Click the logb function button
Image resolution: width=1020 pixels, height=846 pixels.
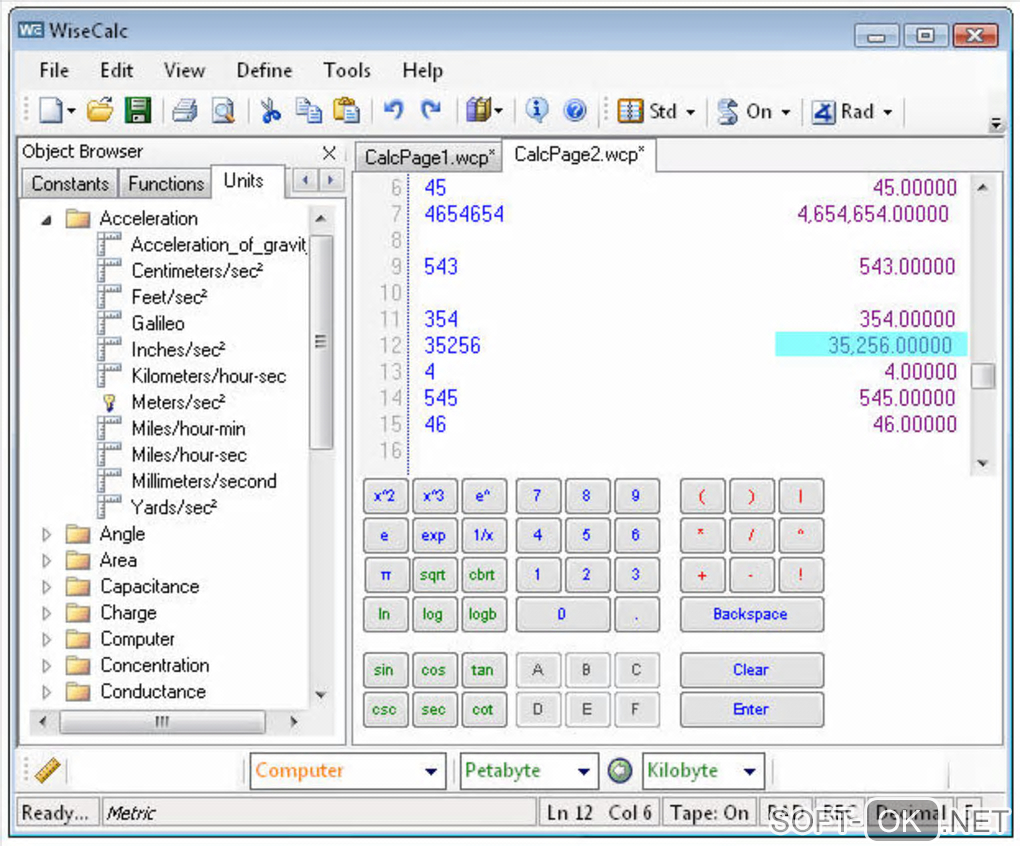coord(483,615)
